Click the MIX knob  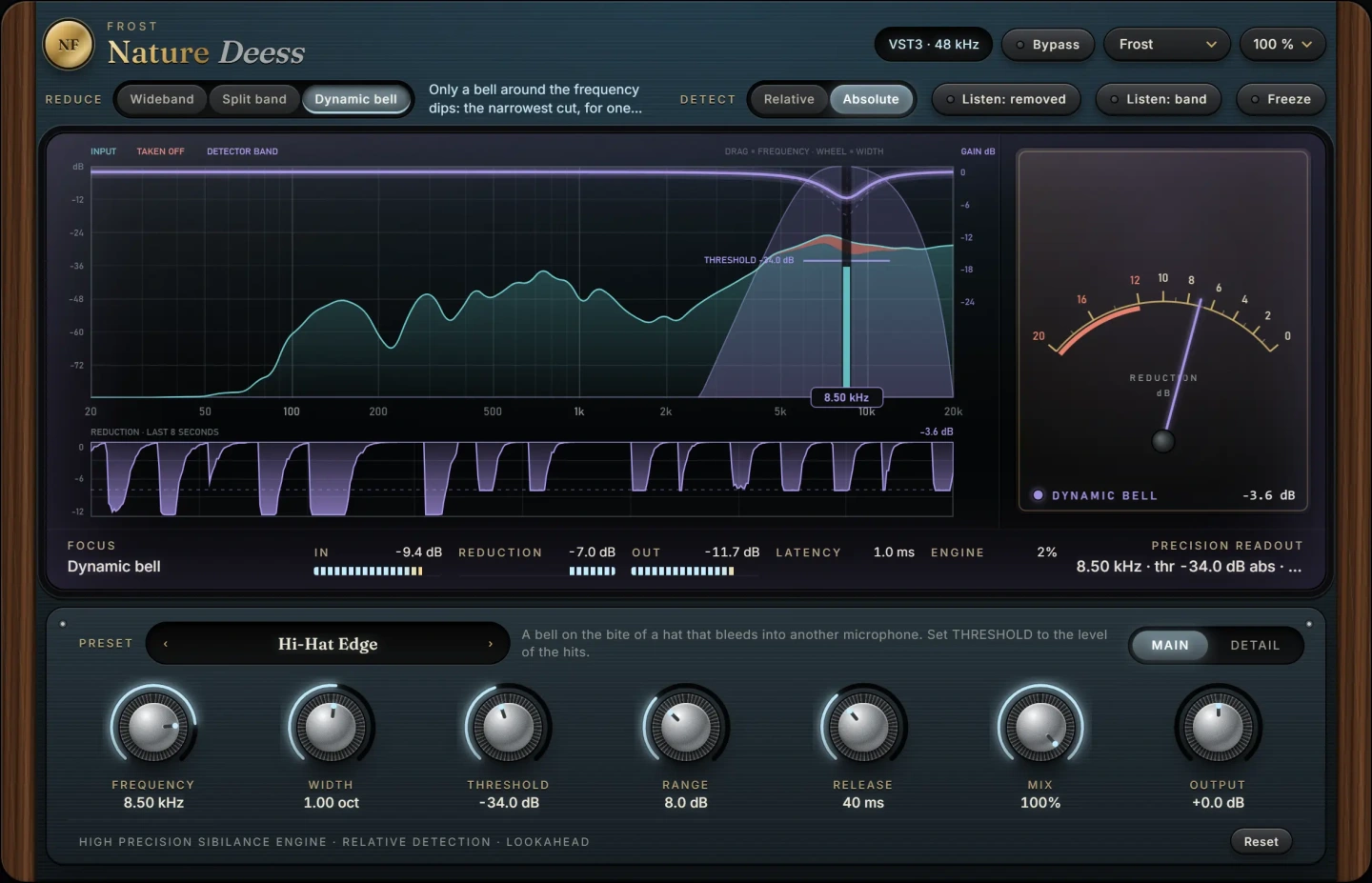click(x=1040, y=728)
